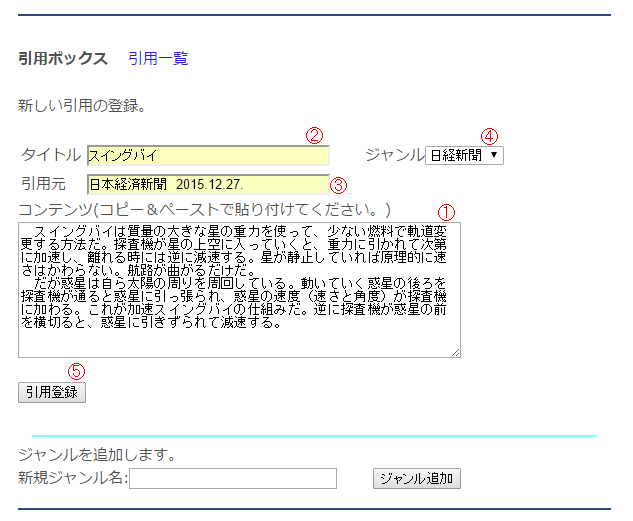
Task: Open the ジャンル dropdown showing 日経新聞
Action: 464,155
